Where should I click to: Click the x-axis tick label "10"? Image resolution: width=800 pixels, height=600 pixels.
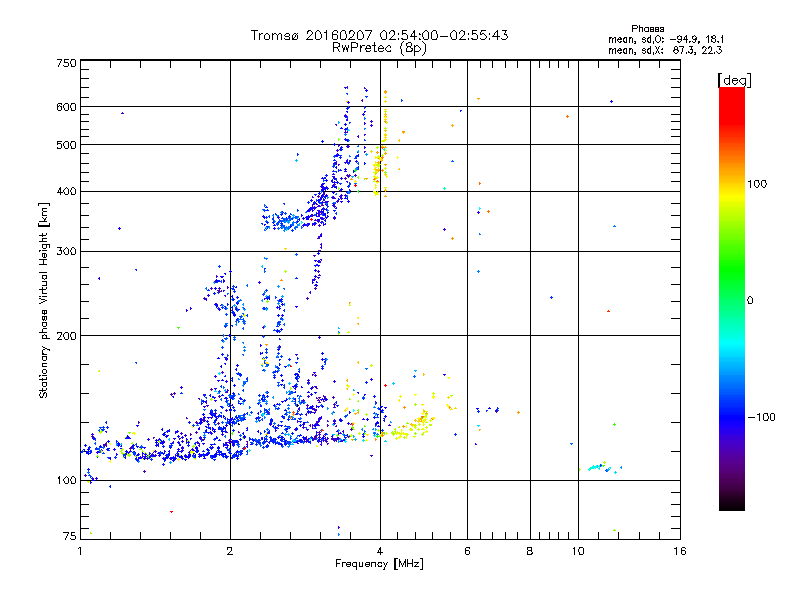coord(578,551)
